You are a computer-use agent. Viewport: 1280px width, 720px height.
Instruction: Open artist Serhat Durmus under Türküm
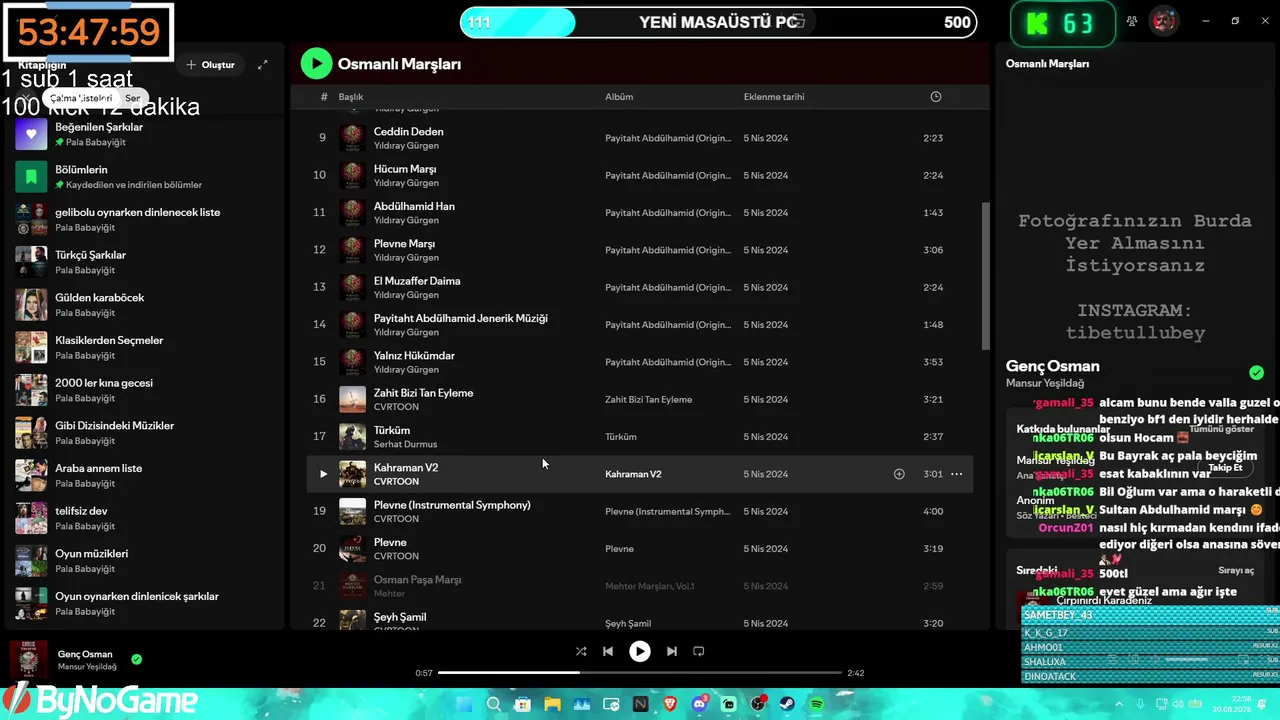(x=405, y=444)
